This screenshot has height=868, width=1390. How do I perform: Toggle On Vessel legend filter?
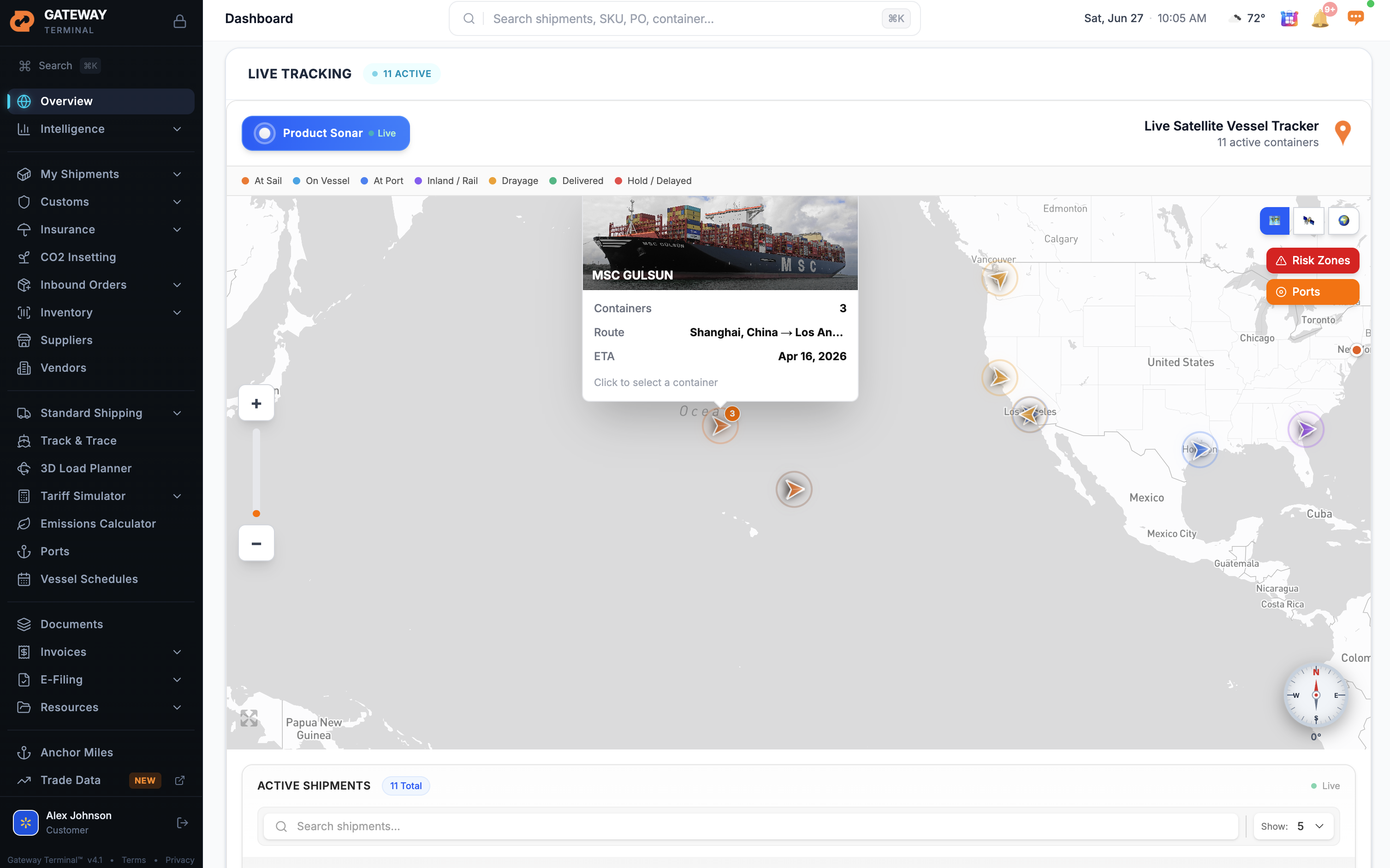(321, 181)
